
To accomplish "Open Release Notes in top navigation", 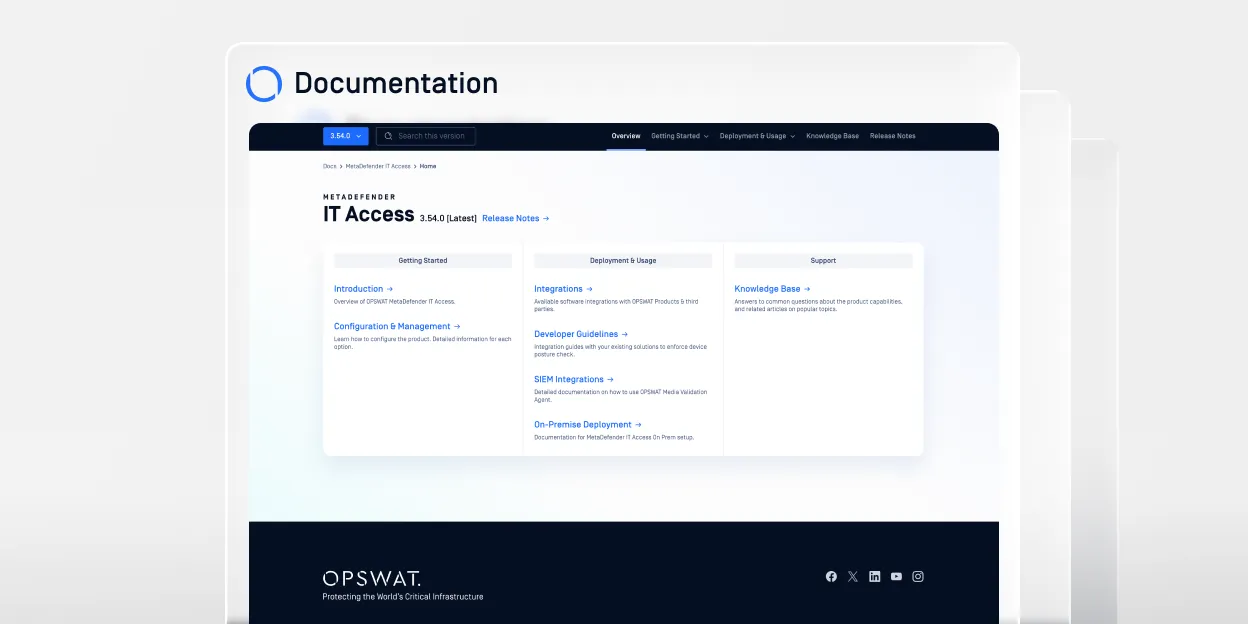I will (892, 136).
